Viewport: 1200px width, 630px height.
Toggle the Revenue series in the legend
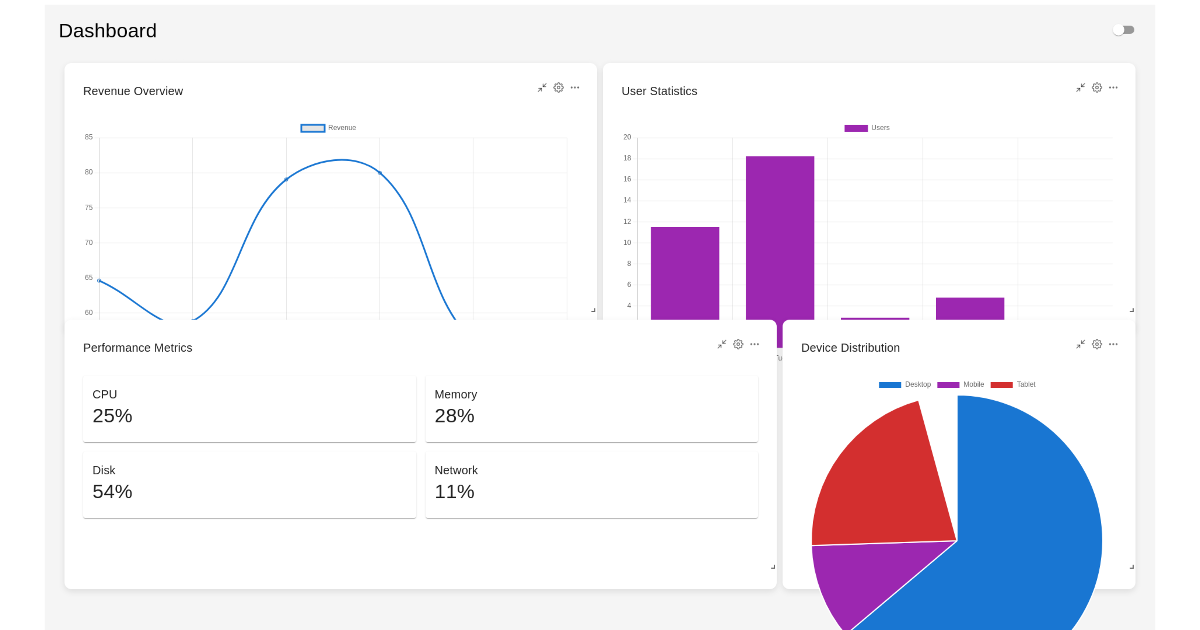point(328,127)
